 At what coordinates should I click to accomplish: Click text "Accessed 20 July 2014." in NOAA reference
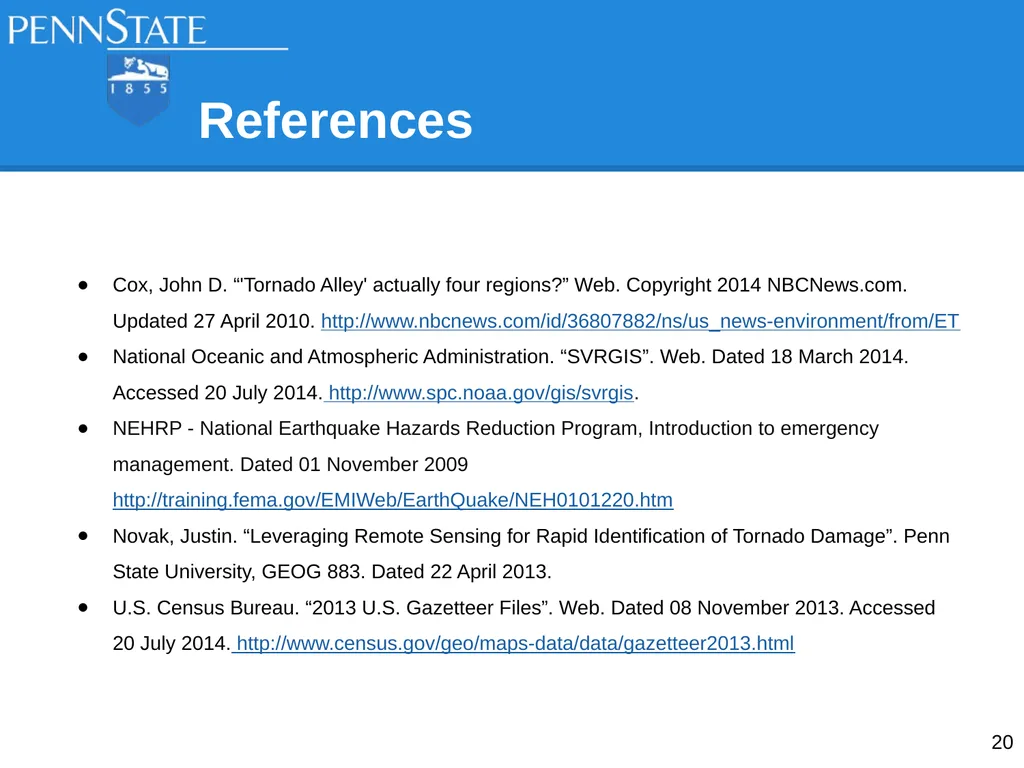pos(217,393)
